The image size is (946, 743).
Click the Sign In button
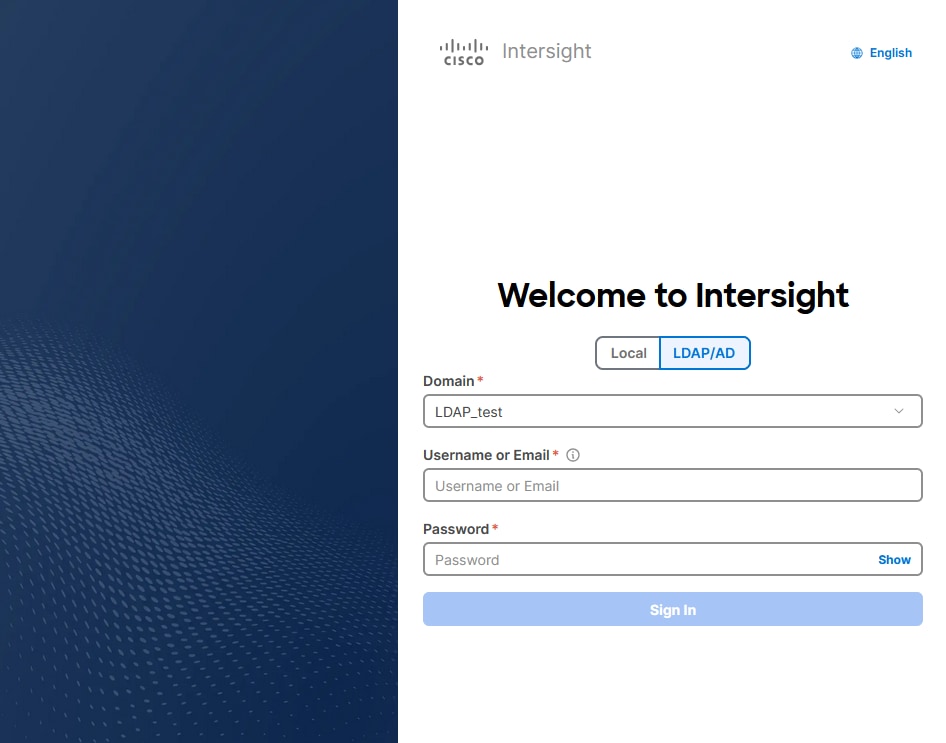click(673, 609)
